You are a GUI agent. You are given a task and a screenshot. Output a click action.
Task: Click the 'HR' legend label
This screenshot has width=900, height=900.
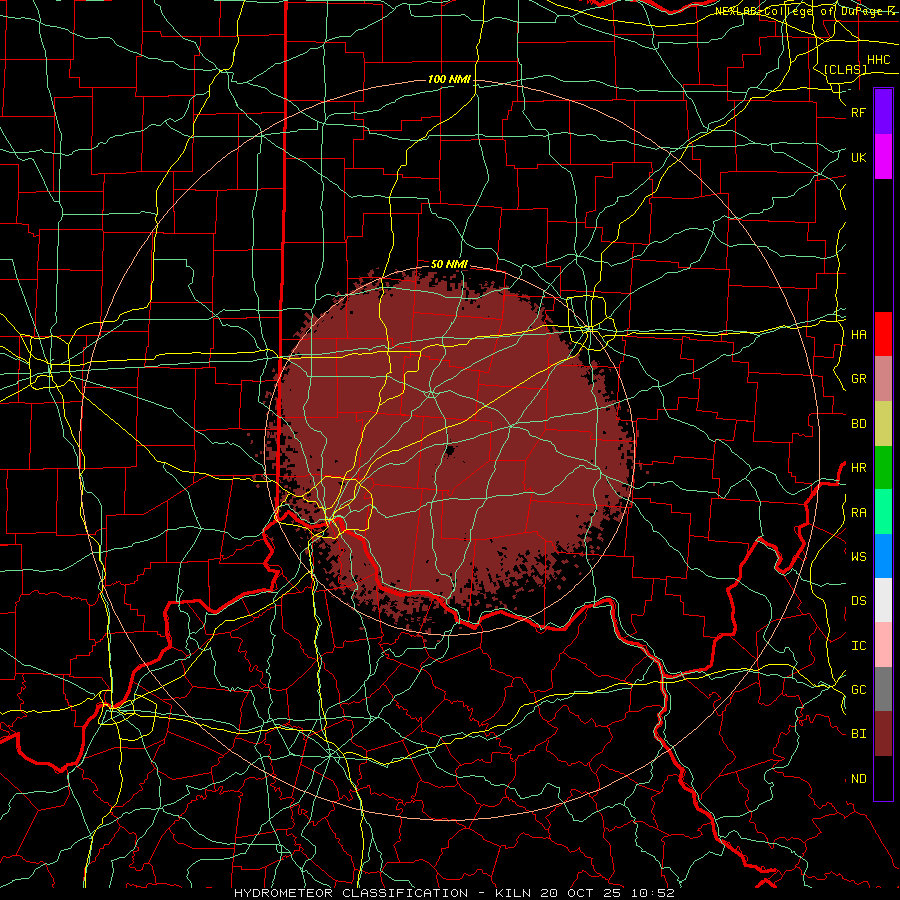[x=858, y=468]
